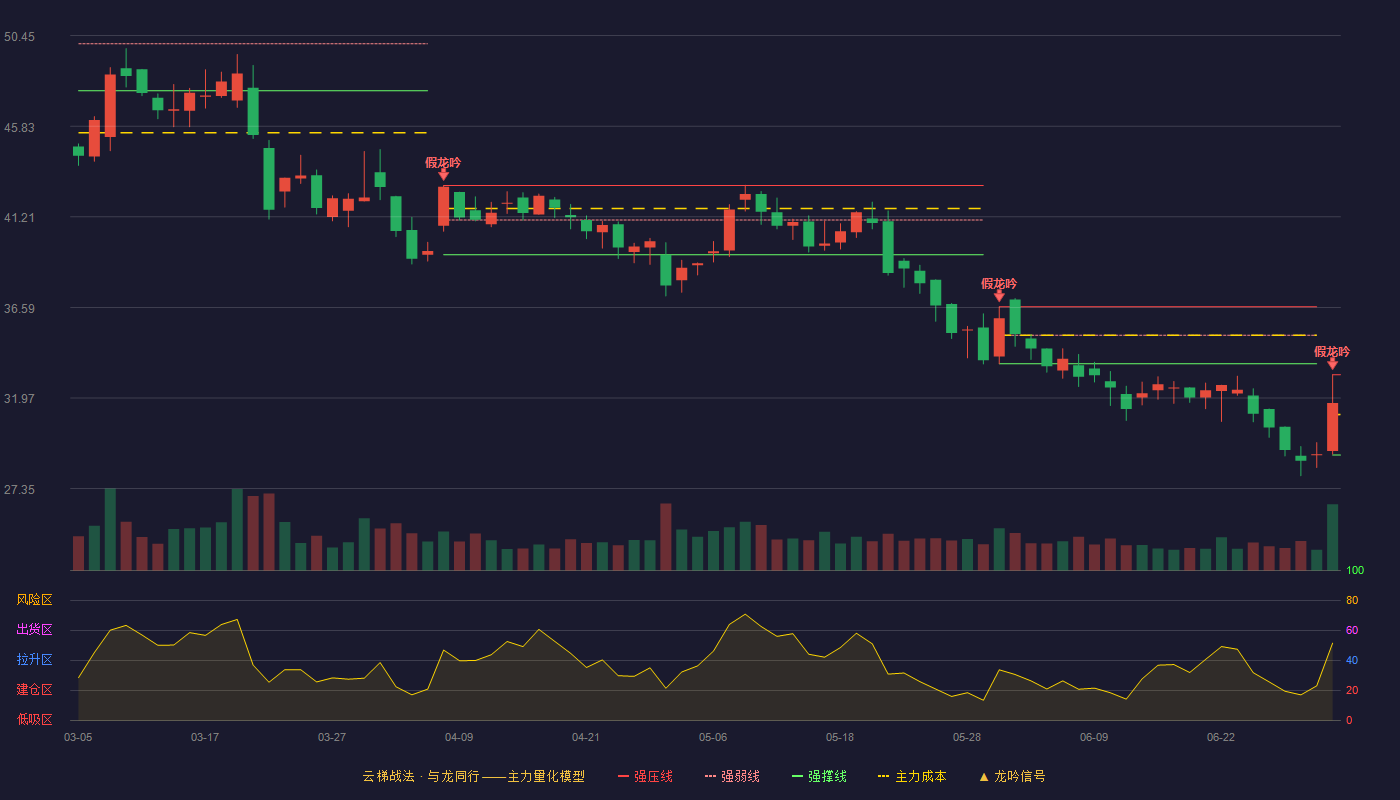The image size is (1400, 800).
Task: Select the 41.21 price axis label
Action: [19, 218]
